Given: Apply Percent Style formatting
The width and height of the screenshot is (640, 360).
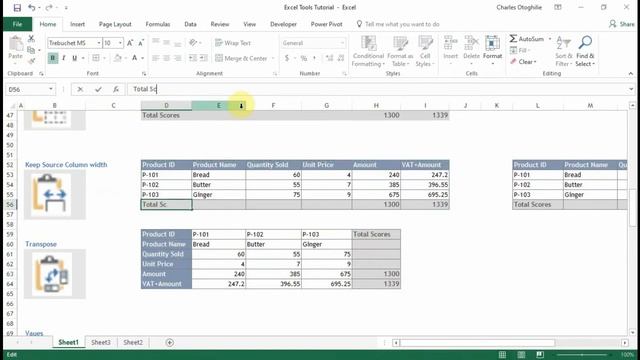Looking at the screenshot, I should pyautogui.click(x=304, y=58).
